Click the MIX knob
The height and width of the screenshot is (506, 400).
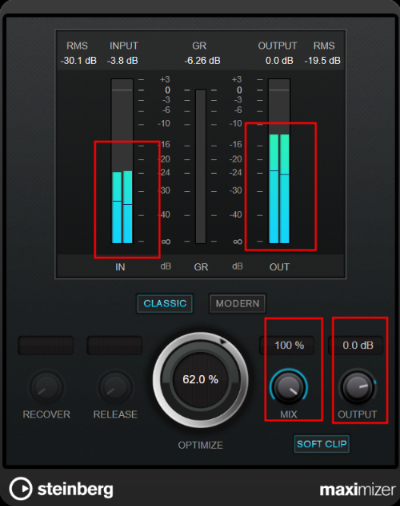[x=288, y=387]
